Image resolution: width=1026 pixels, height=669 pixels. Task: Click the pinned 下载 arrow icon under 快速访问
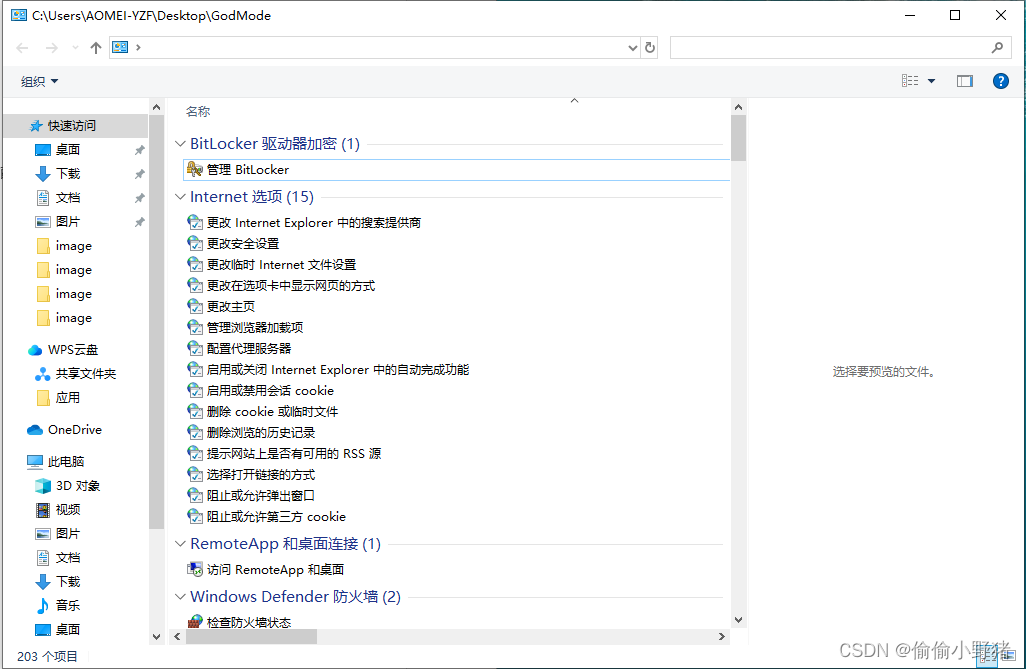pos(43,173)
